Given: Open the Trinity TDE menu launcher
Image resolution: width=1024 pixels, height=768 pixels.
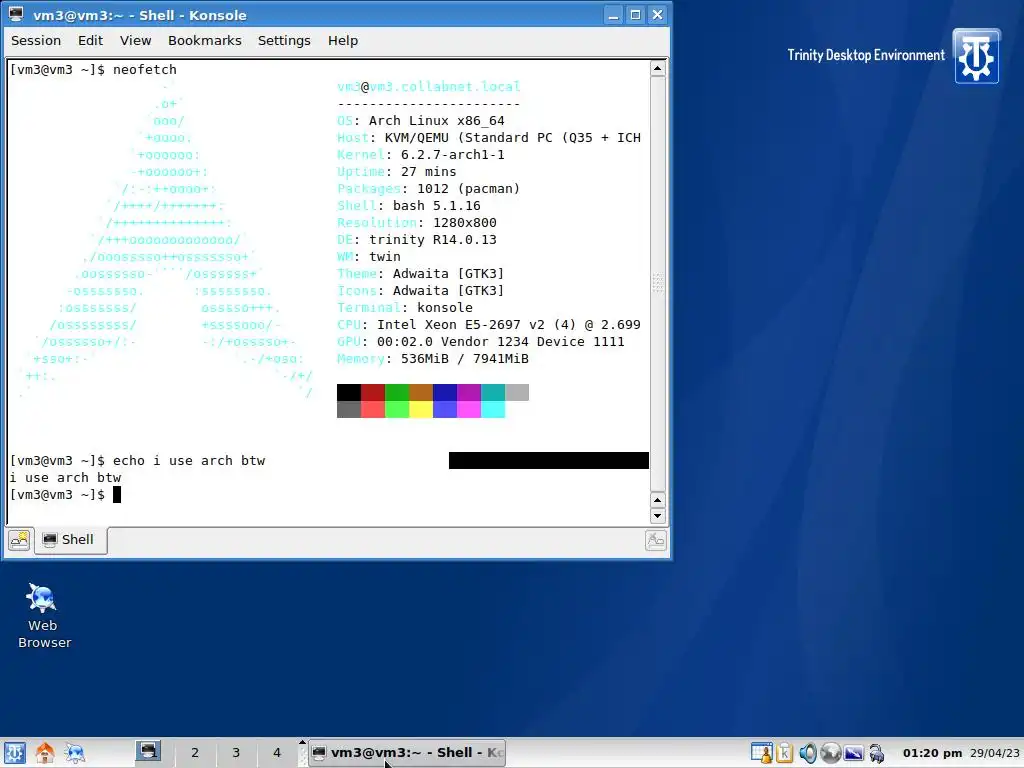Looking at the screenshot, I should [14, 753].
